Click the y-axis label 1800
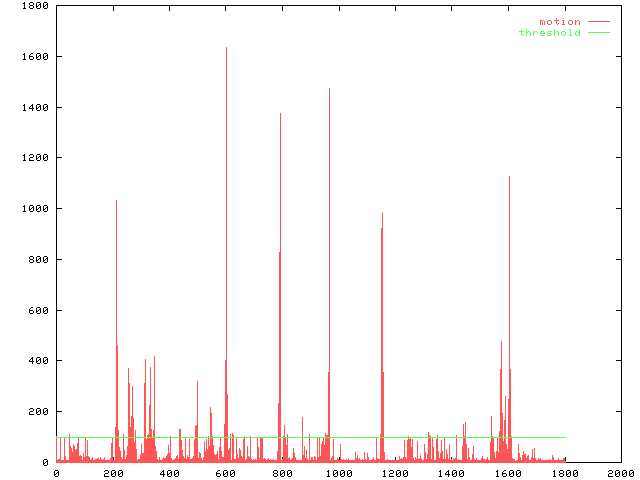This screenshot has width=640, height=480. click(35, 6)
